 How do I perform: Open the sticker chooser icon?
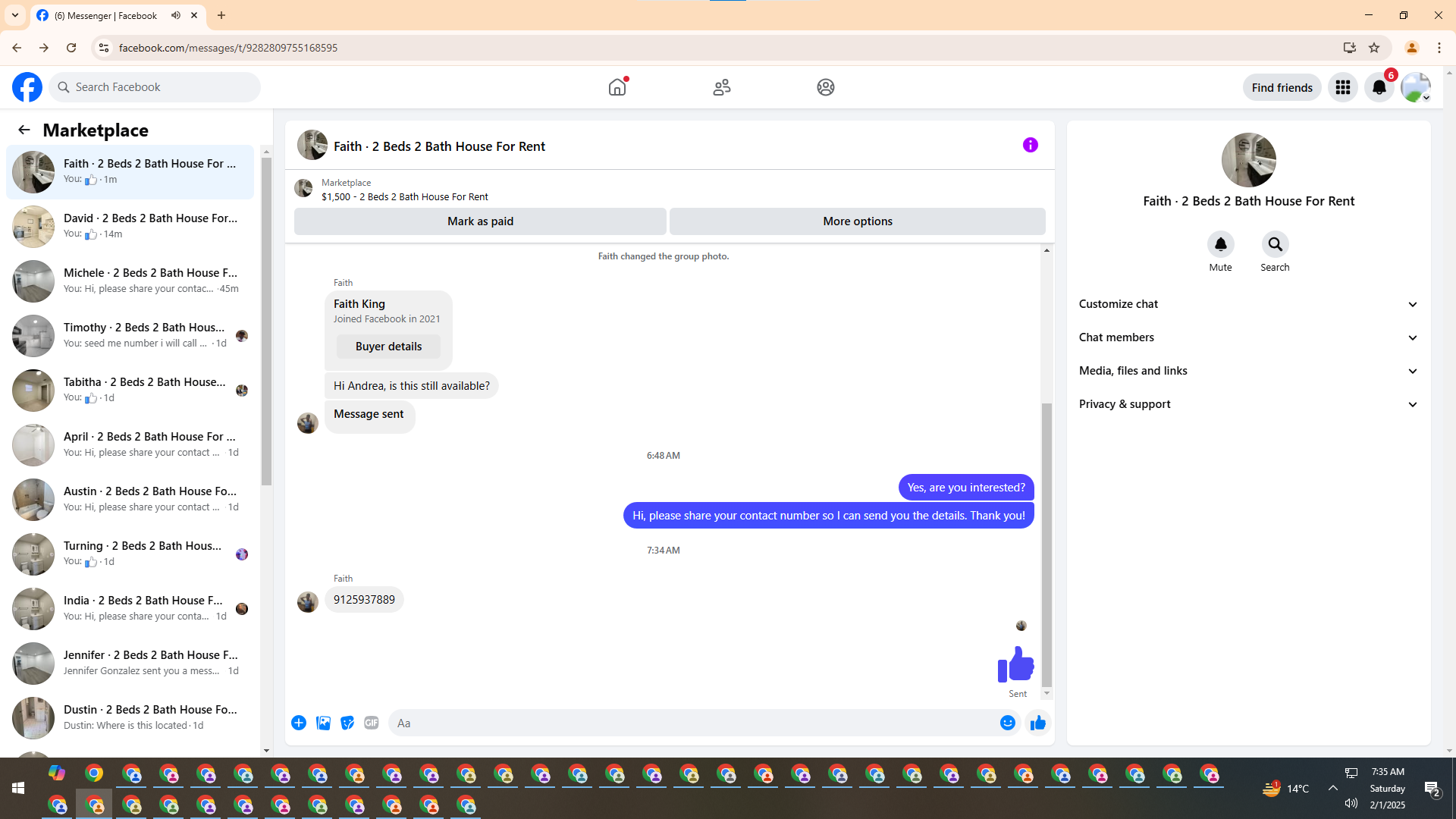point(347,723)
